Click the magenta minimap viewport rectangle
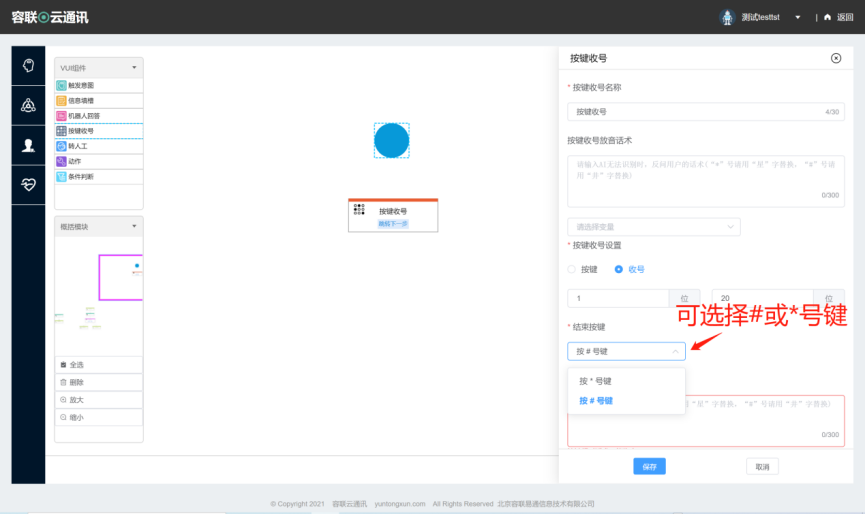865x514 pixels. tap(120, 277)
